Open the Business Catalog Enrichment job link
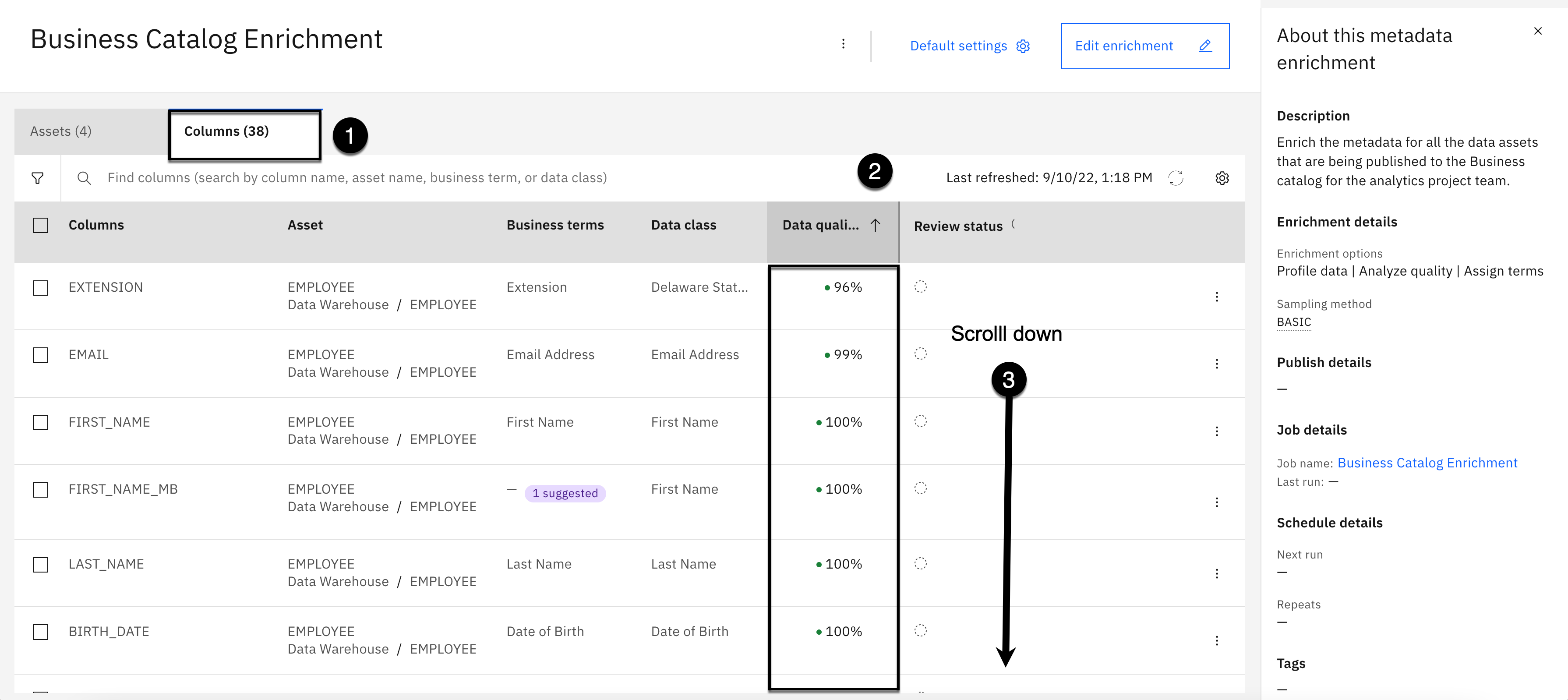Image resolution: width=1568 pixels, height=700 pixels. point(1427,463)
